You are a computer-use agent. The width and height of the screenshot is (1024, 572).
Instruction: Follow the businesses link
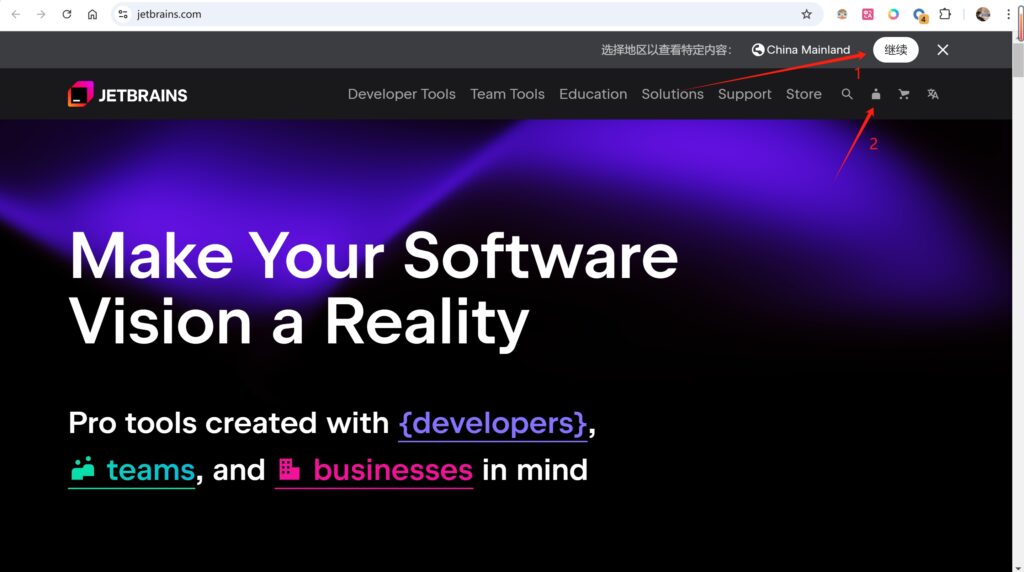pos(374,470)
